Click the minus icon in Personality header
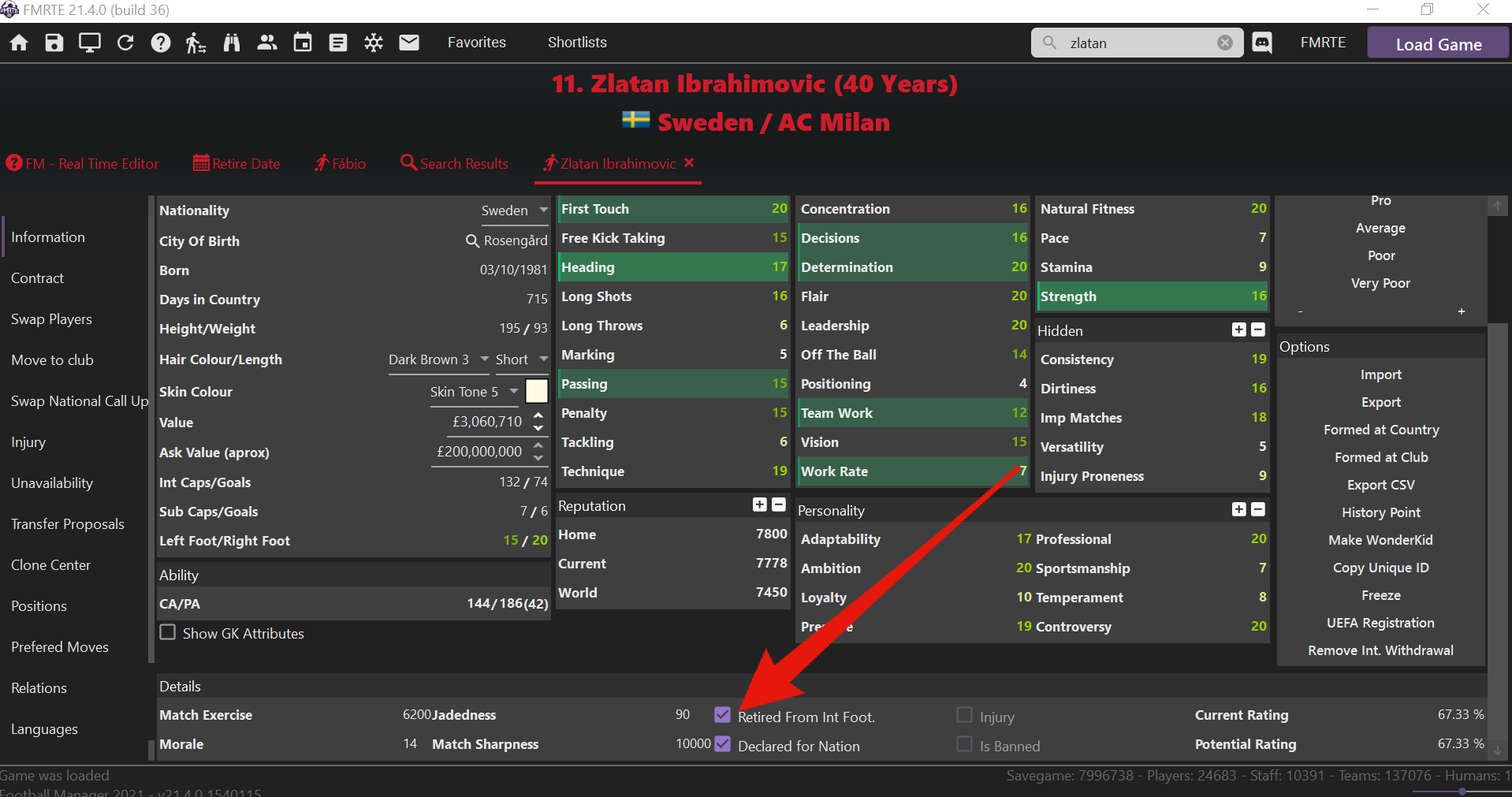 [x=1258, y=509]
